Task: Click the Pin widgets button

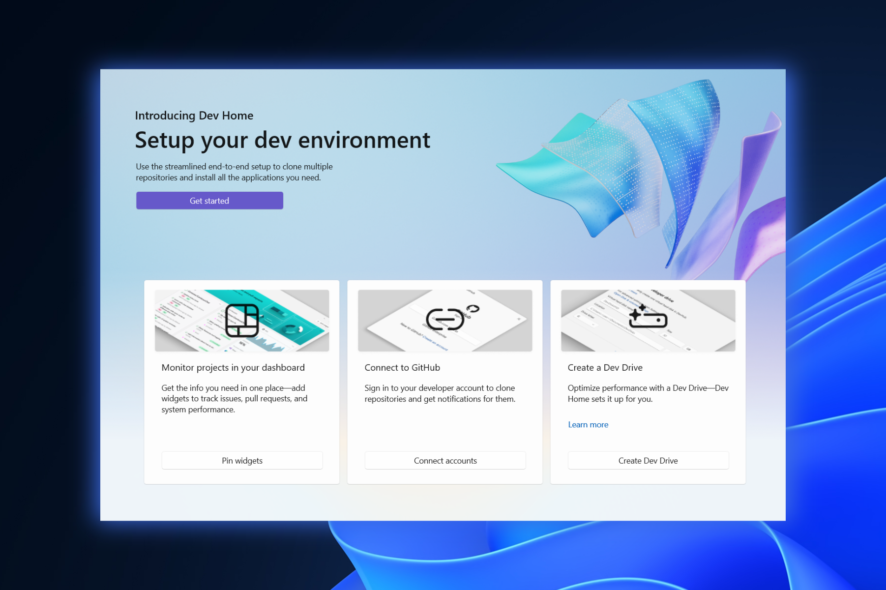Action: (241, 460)
